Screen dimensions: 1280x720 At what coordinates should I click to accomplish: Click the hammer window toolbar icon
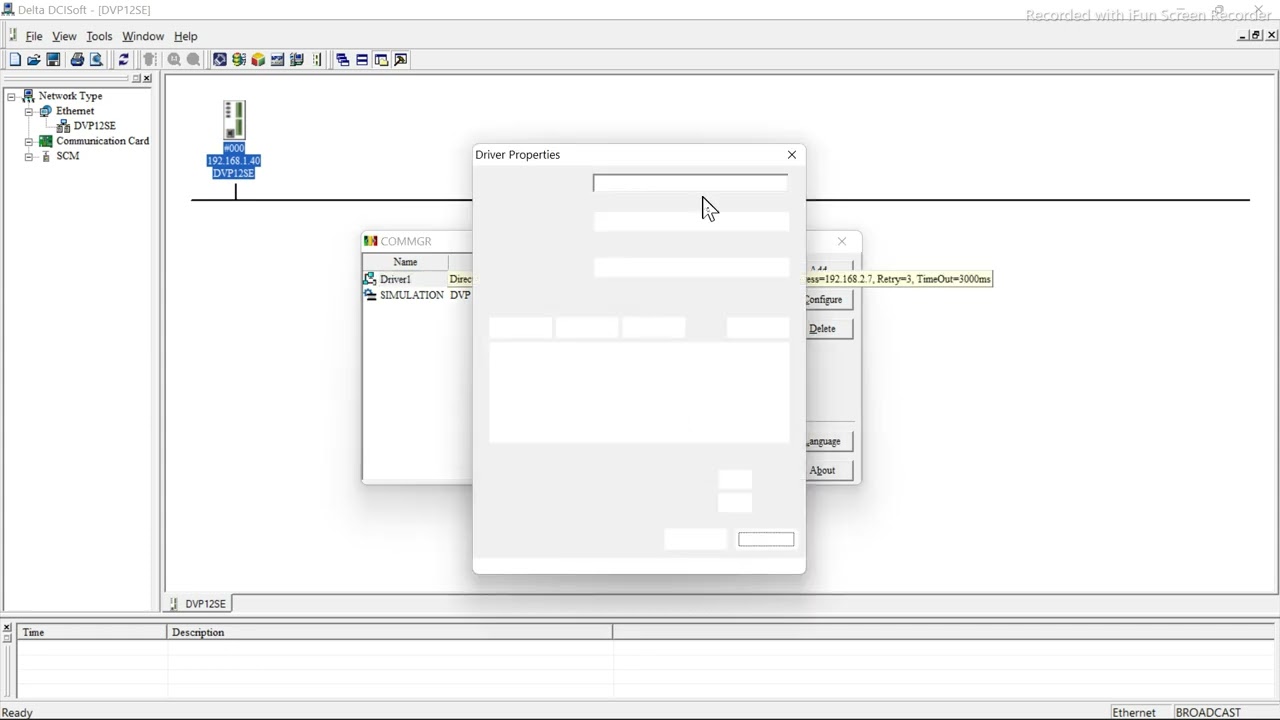tap(401, 60)
